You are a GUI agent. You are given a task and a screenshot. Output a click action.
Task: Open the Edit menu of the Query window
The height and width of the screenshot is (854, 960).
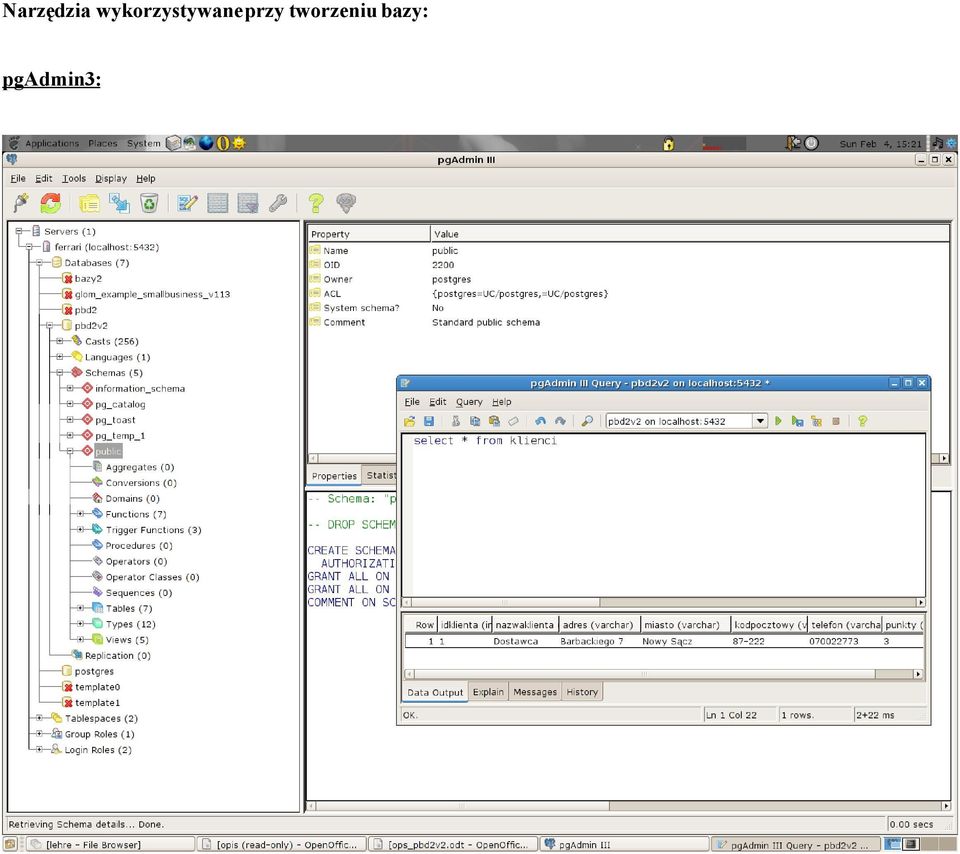tap(437, 402)
